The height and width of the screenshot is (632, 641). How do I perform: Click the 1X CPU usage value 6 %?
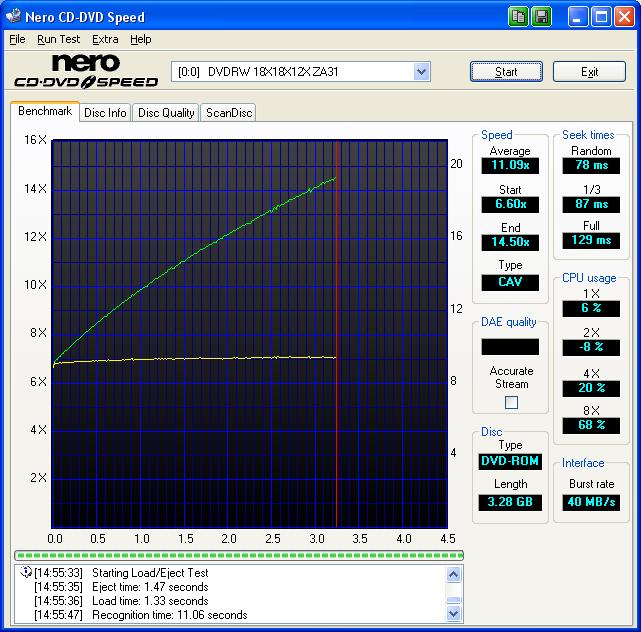(591, 308)
